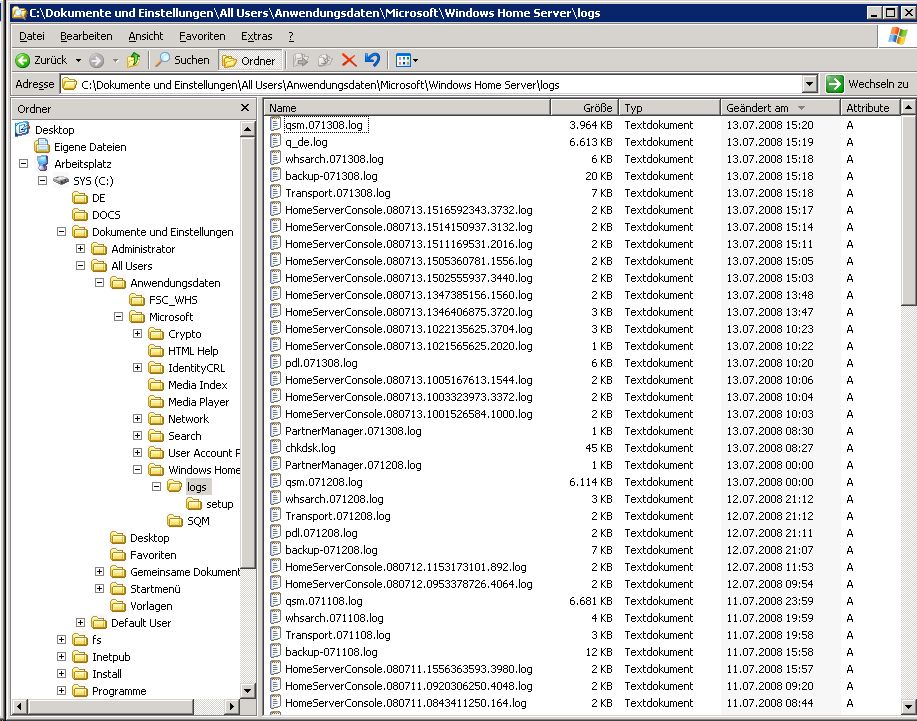Viewport: 917px width, 721px height.
Task: Click folder tree horizontal scrollbar right arrow
Action: pos(232,706)
